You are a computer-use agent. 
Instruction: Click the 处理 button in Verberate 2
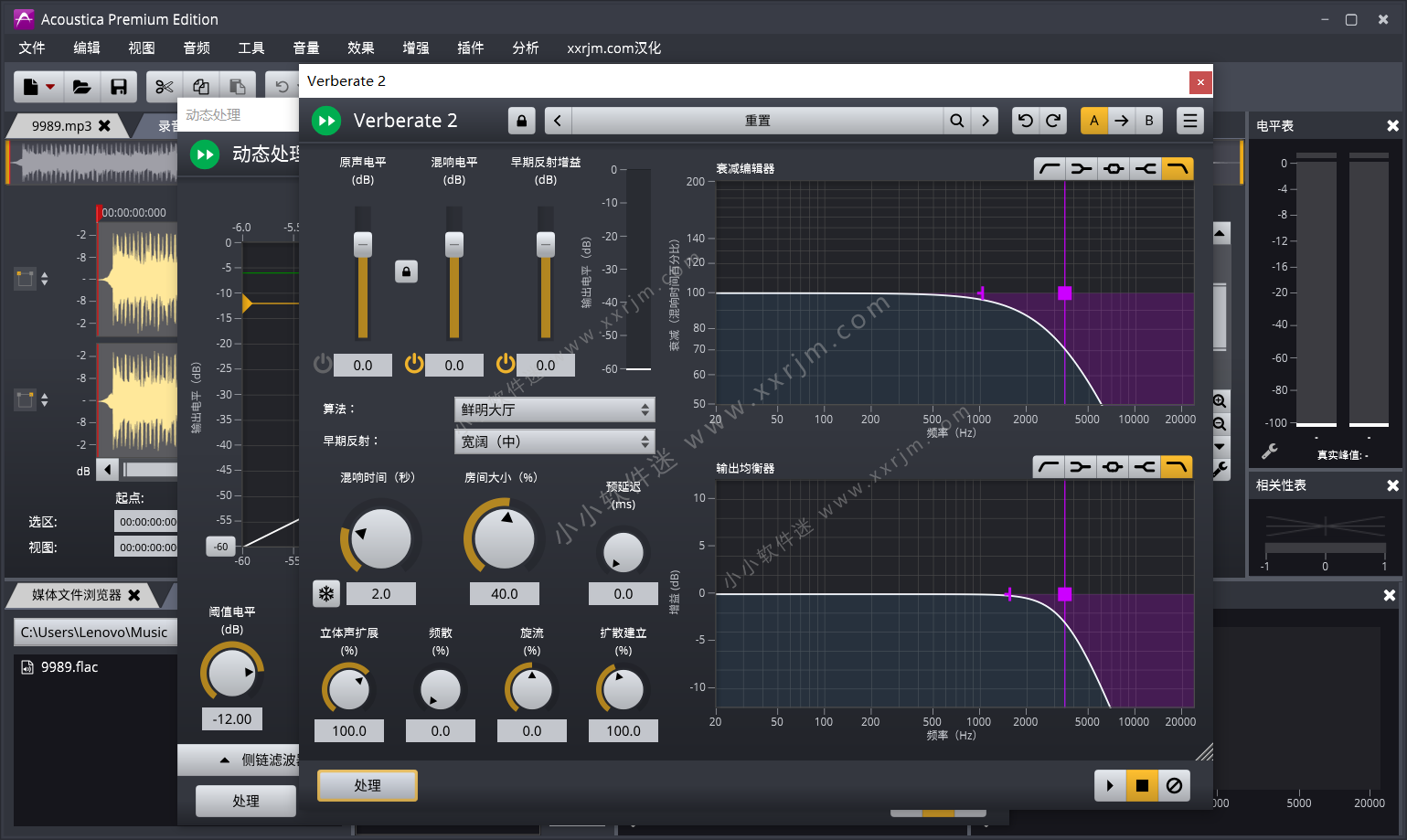tap(368, 785)
